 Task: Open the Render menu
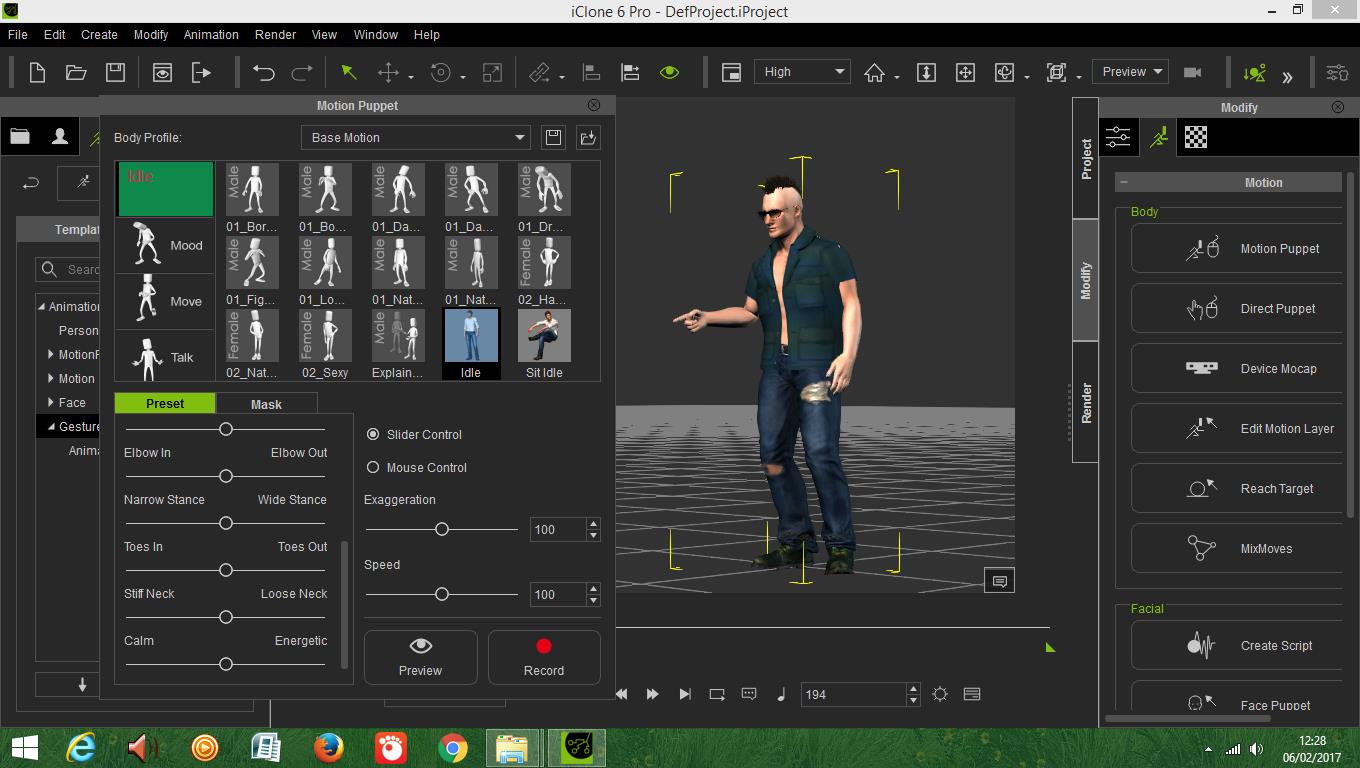275,34
